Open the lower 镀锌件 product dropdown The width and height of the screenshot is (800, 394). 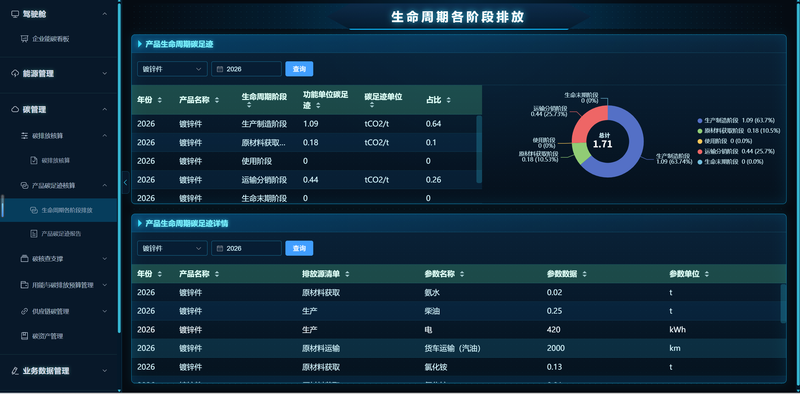(172, 248)
